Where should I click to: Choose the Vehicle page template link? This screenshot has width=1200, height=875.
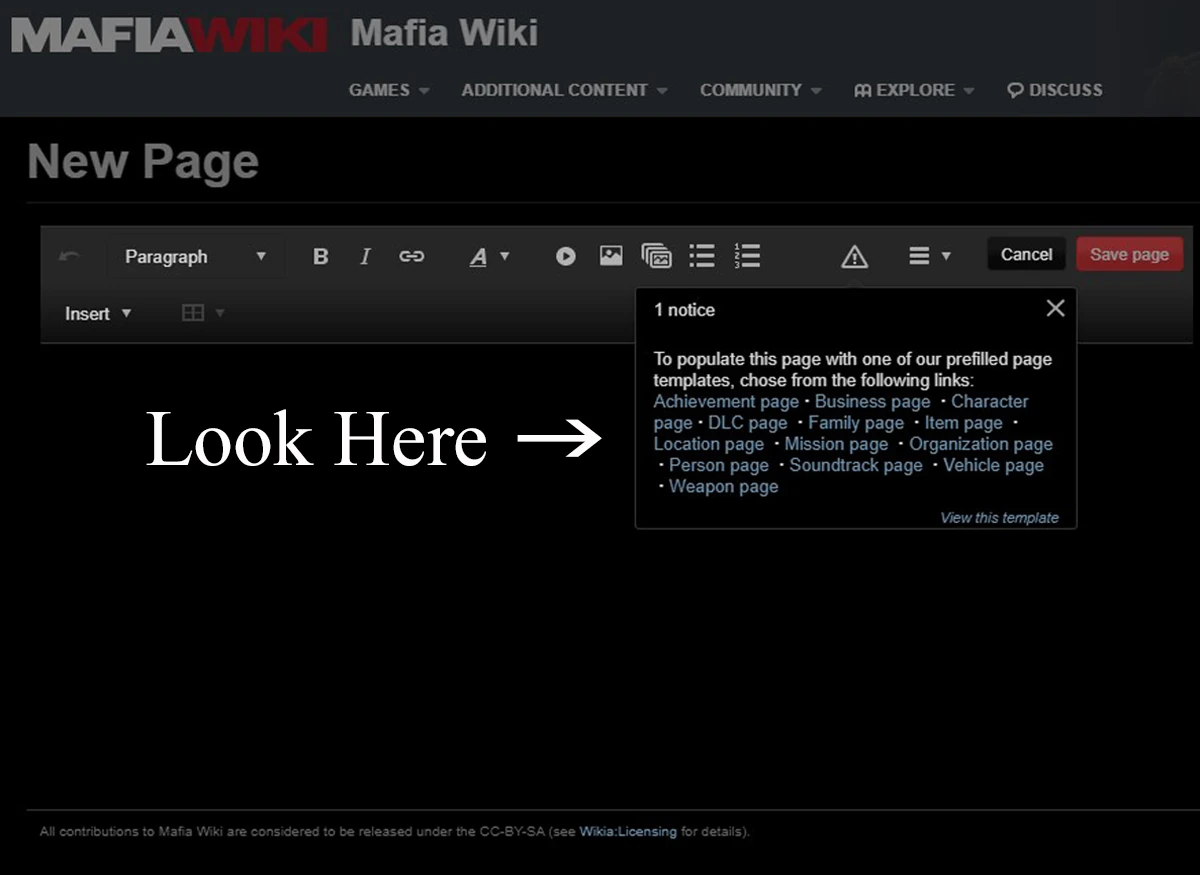[993, 465]
